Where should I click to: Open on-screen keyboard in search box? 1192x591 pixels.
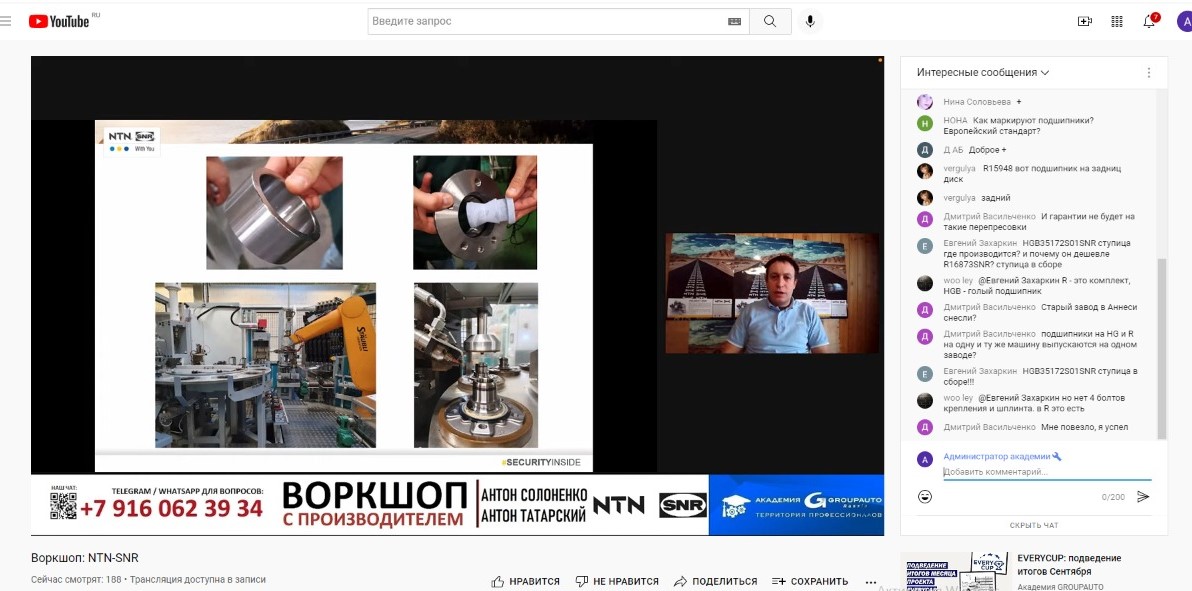point(735,21)
